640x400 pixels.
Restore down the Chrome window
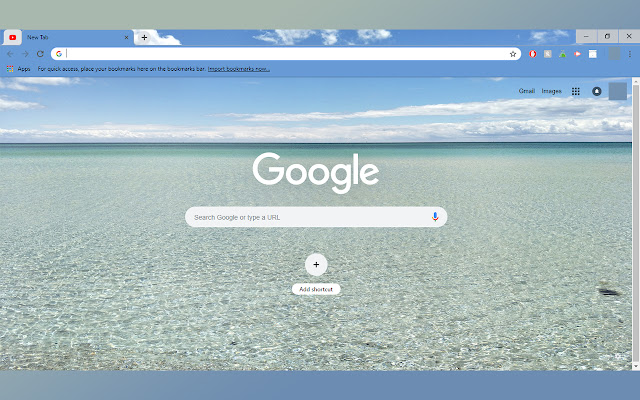coord(607,36)
